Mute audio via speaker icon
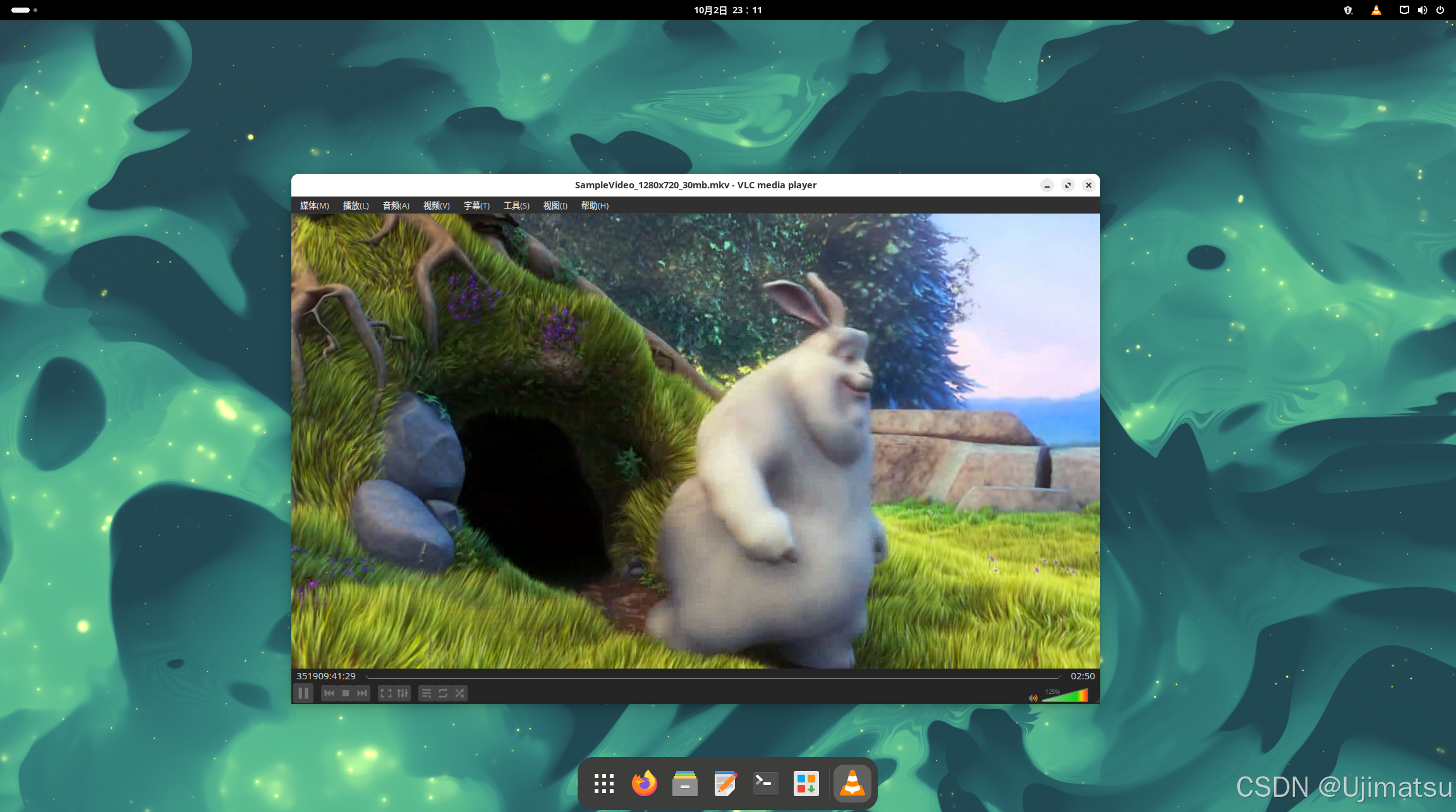Screen dimensions: 1456x812 click(1033, 698)
